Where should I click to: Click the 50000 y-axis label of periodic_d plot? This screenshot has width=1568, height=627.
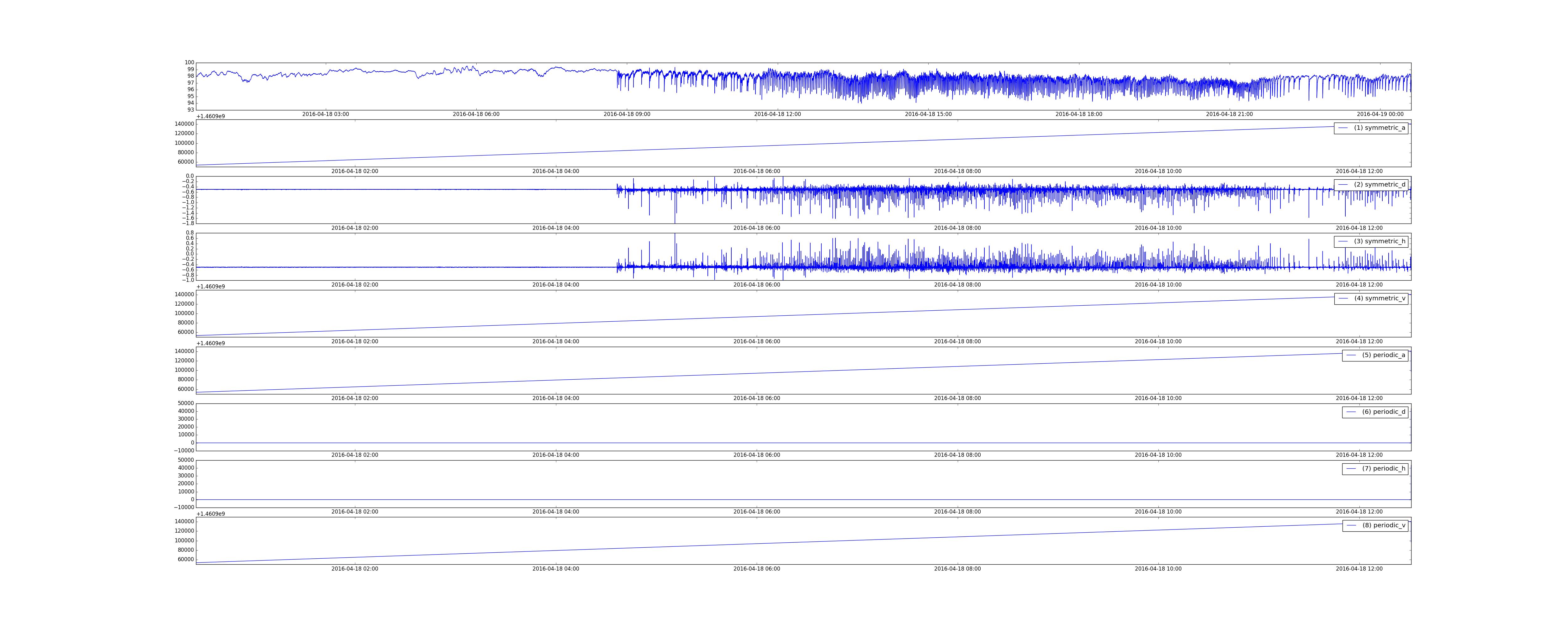[x=184, y=403]
